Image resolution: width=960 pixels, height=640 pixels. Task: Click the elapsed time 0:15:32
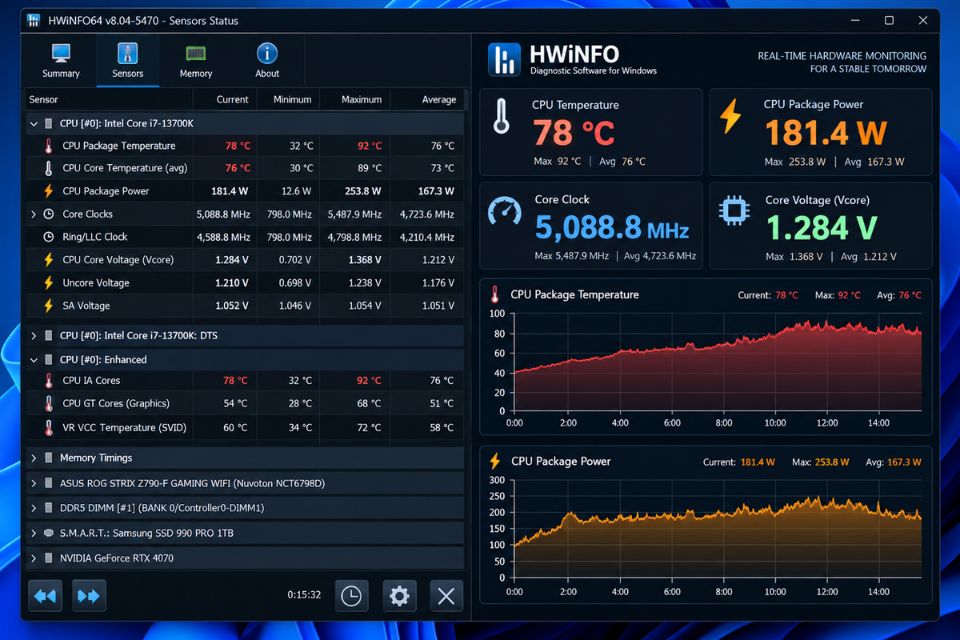tap(304, 595)
